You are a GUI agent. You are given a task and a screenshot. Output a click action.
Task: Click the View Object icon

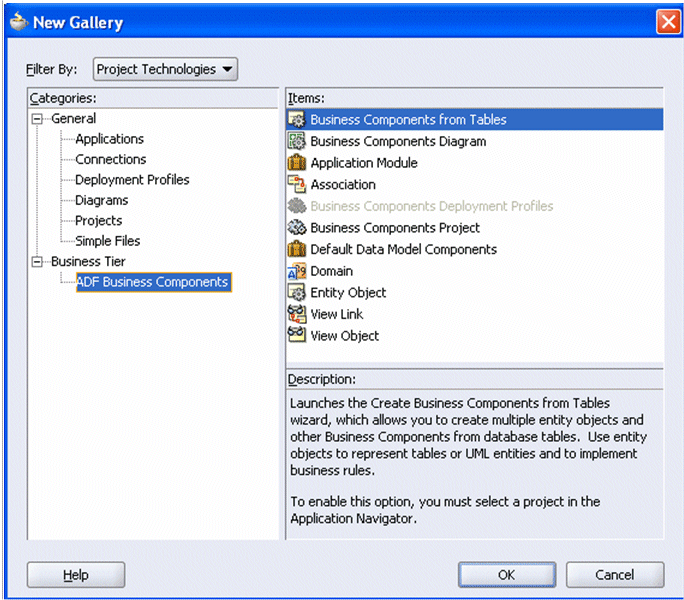pyautogui.click(x=297, y=335)
